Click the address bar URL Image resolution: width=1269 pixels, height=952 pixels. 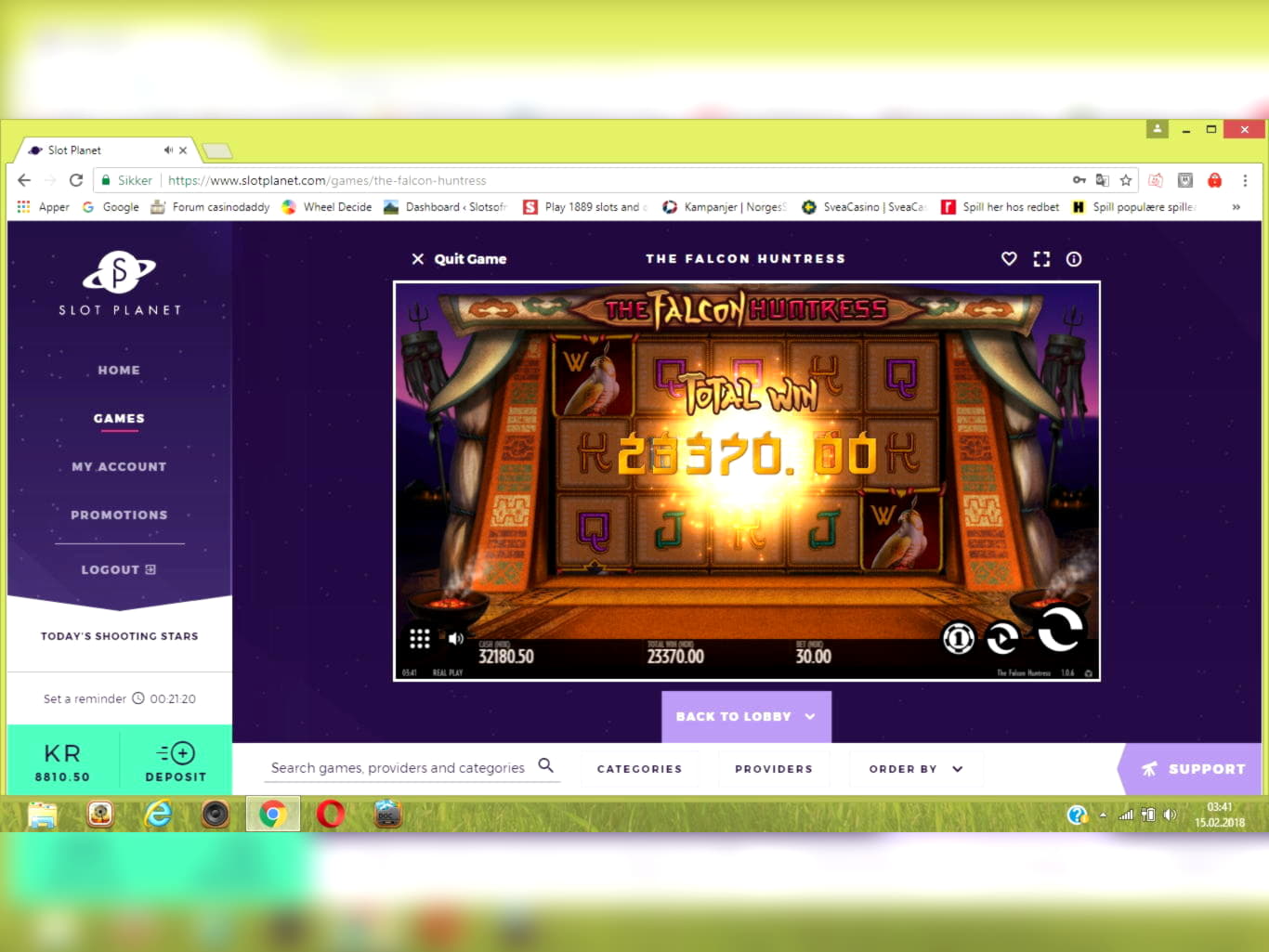point(327,180)
